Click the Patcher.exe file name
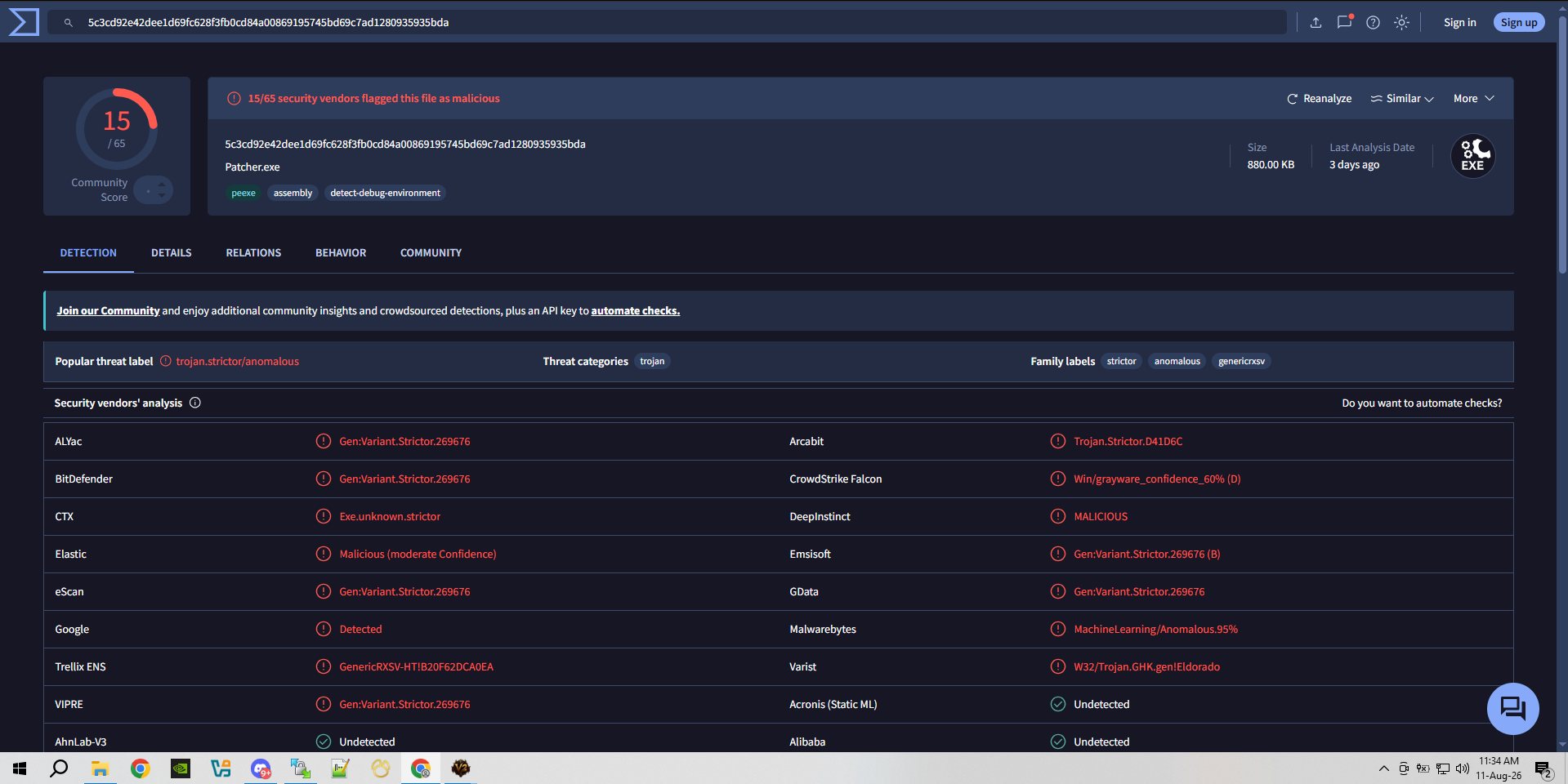The width and height of the screenshot is (1568, 784). pyautogui.click(x=252, y=167)
